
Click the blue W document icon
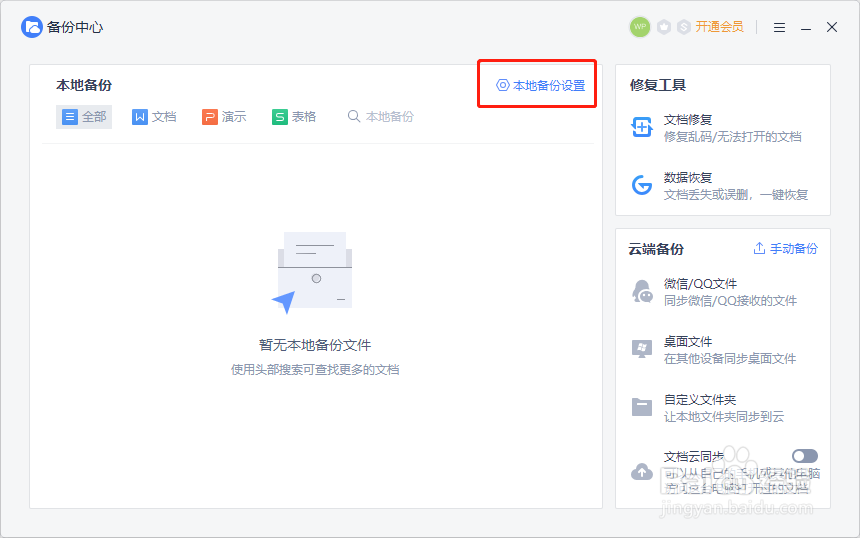click(140, 117)
